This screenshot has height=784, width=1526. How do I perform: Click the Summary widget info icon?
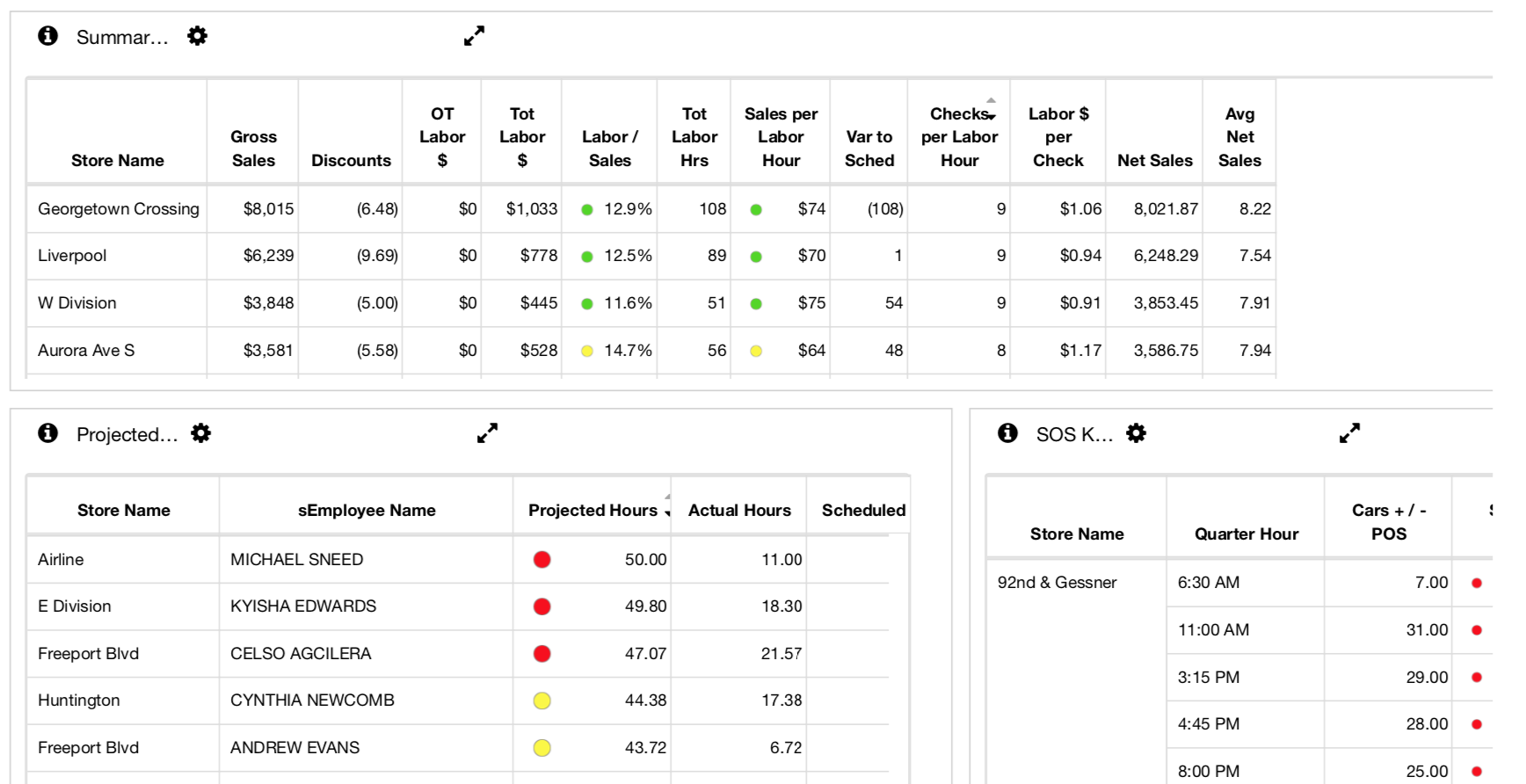point(48,36)
